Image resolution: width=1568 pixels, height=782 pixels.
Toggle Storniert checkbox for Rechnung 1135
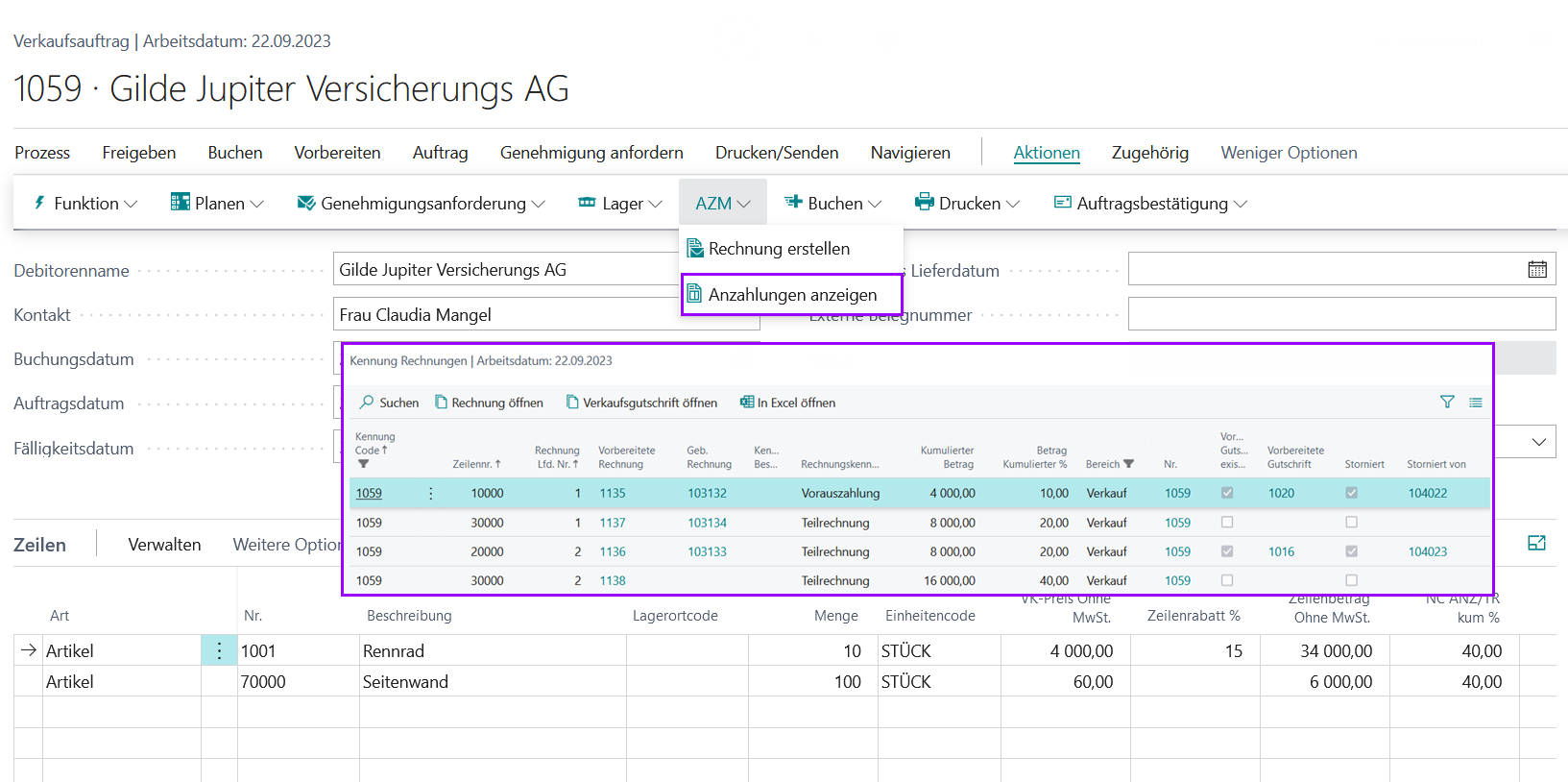pos(1352,493)
